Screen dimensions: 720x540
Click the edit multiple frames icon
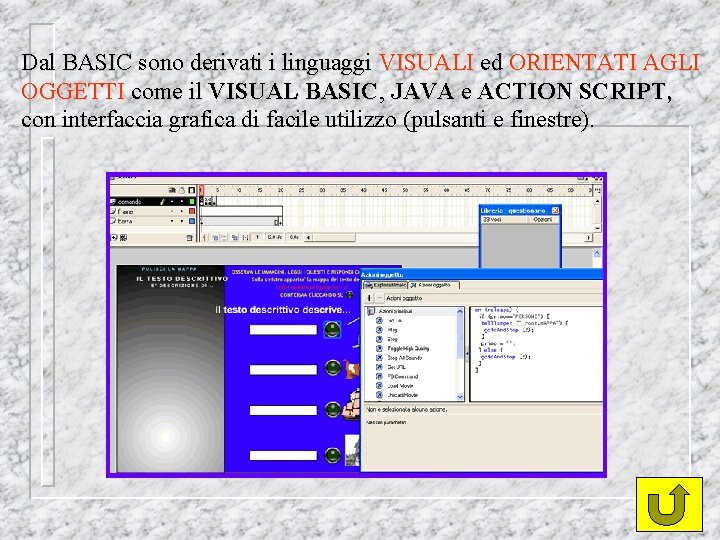tap(235, 237)
